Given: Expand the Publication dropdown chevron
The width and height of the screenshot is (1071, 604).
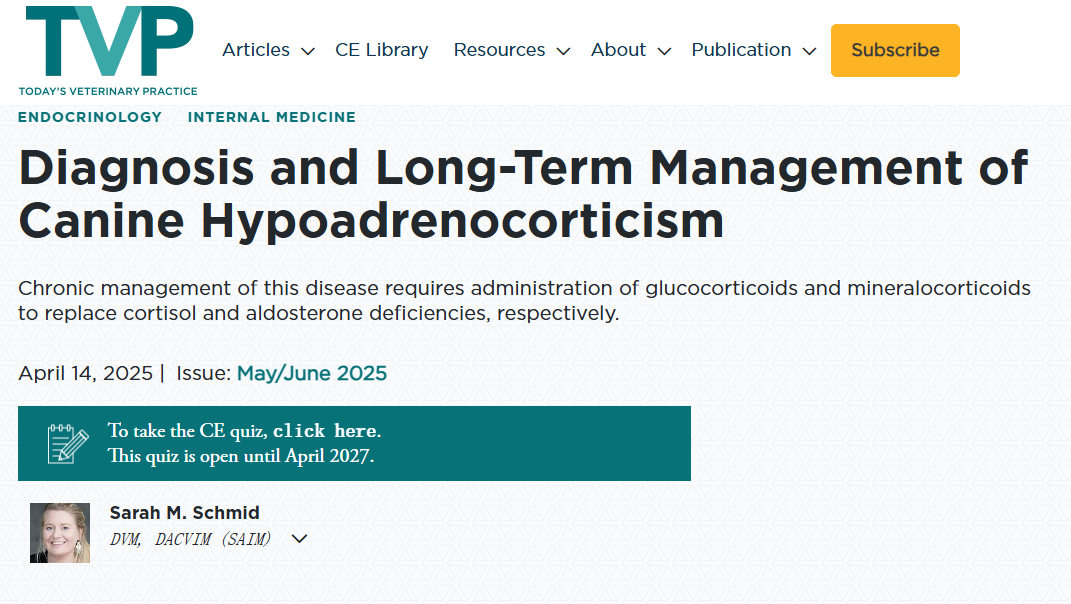Looking at the screenshot, I should (809, 51).
